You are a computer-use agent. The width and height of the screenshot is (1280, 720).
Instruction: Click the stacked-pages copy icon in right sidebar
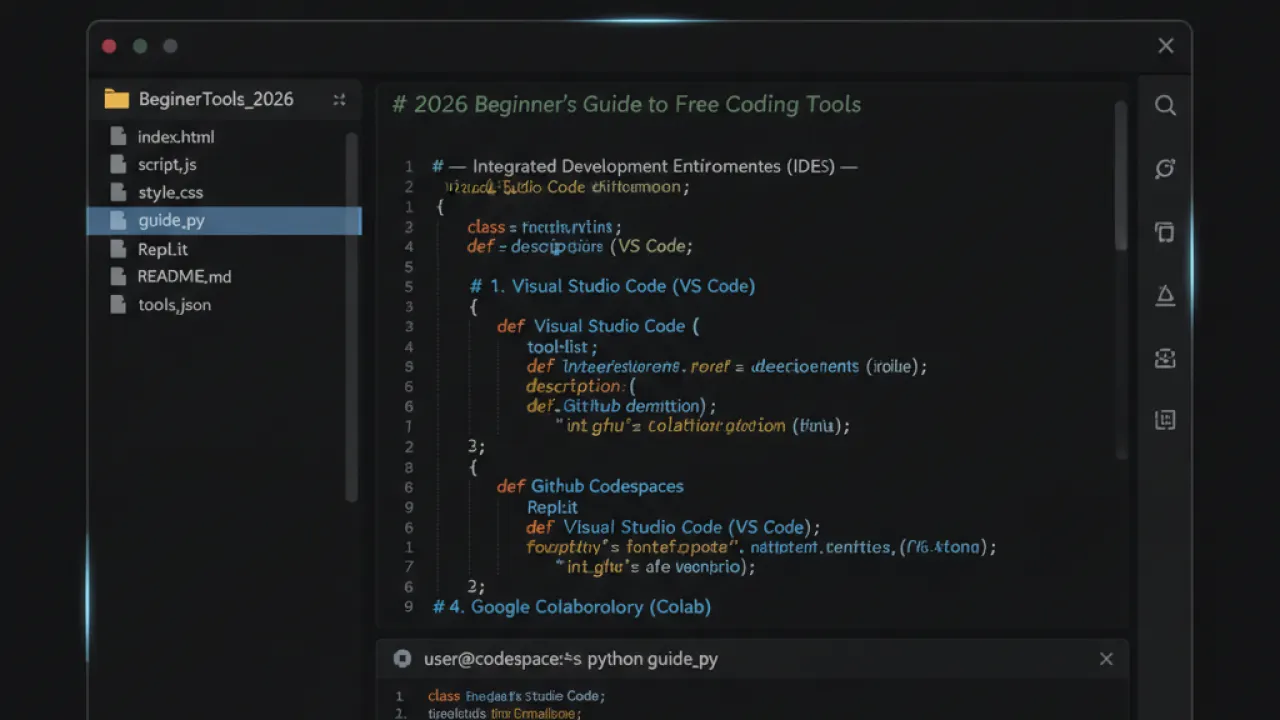pos(1165,232)
